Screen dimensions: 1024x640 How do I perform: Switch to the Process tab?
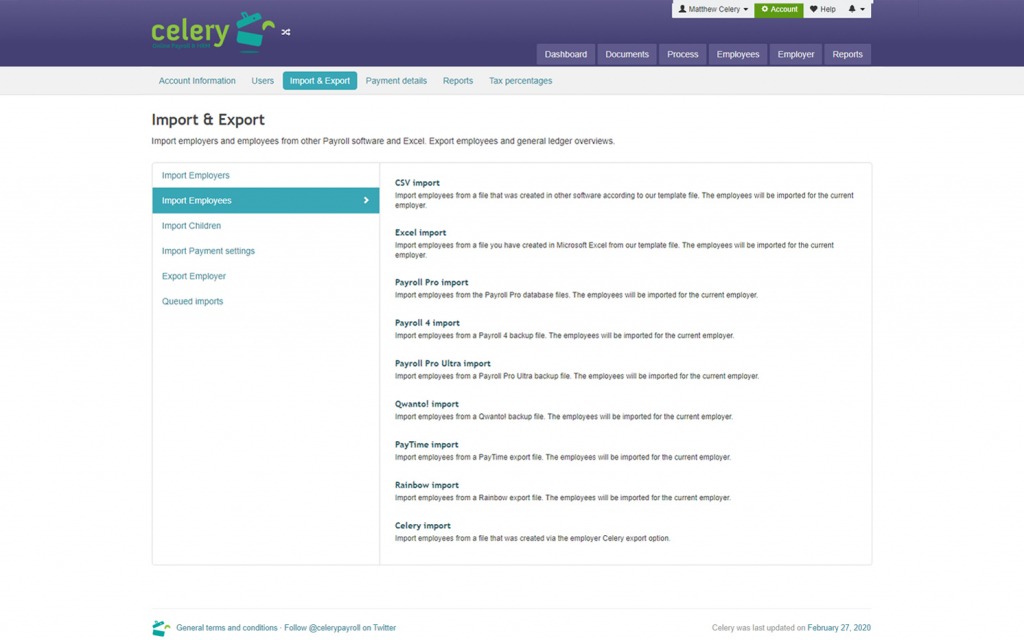(682, 54)
